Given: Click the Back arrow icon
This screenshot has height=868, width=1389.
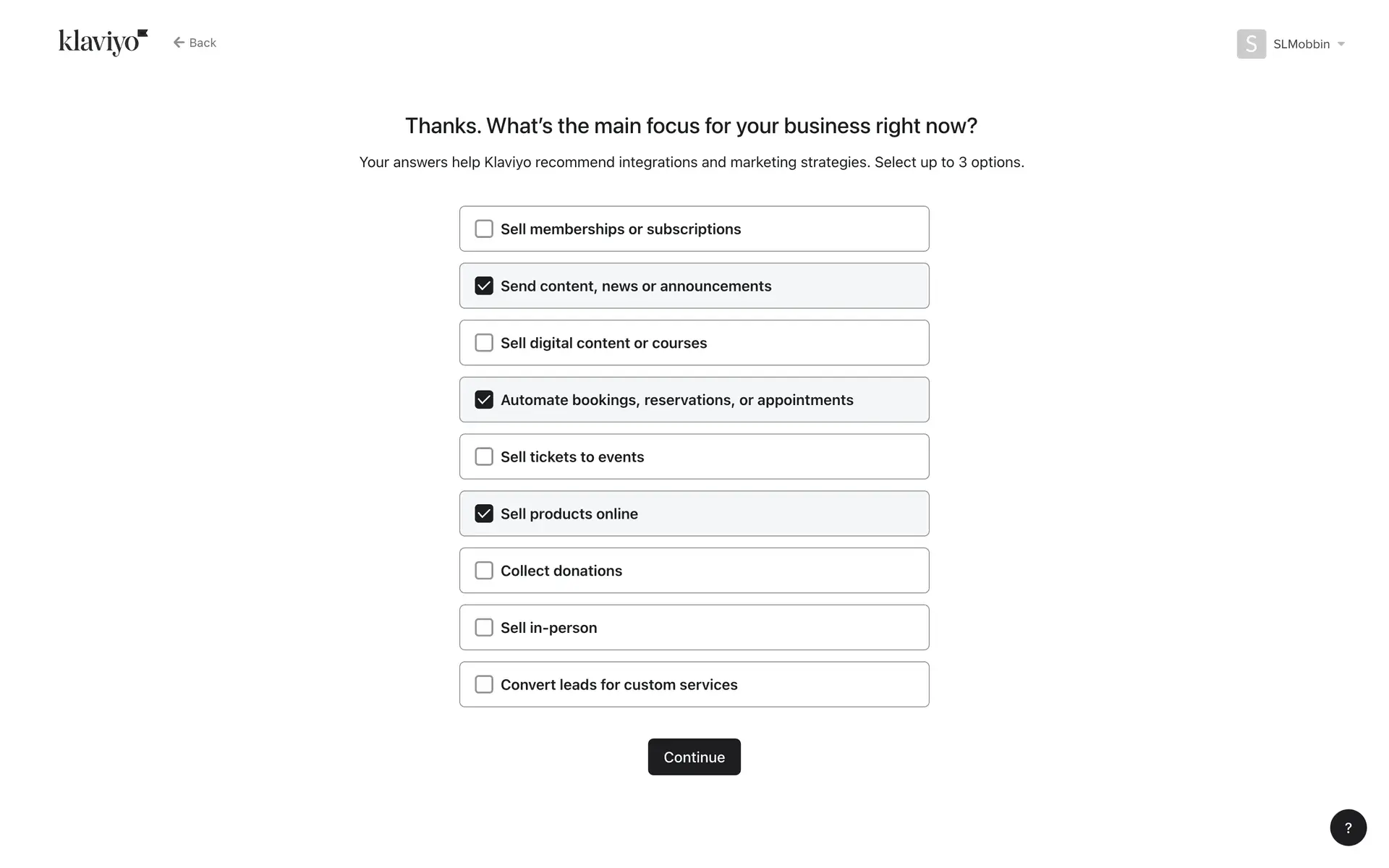Looking at the screenshot, I should [x=179, y=43].
